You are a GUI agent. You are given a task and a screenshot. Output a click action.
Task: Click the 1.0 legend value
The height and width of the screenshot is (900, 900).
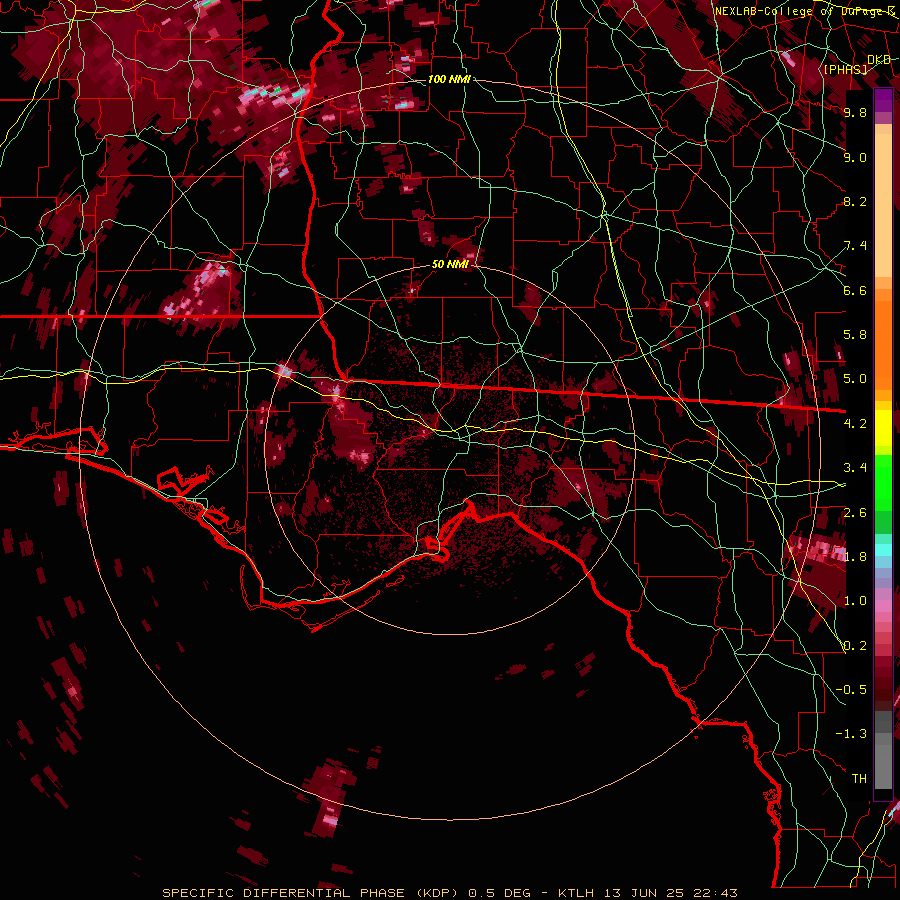855,602
